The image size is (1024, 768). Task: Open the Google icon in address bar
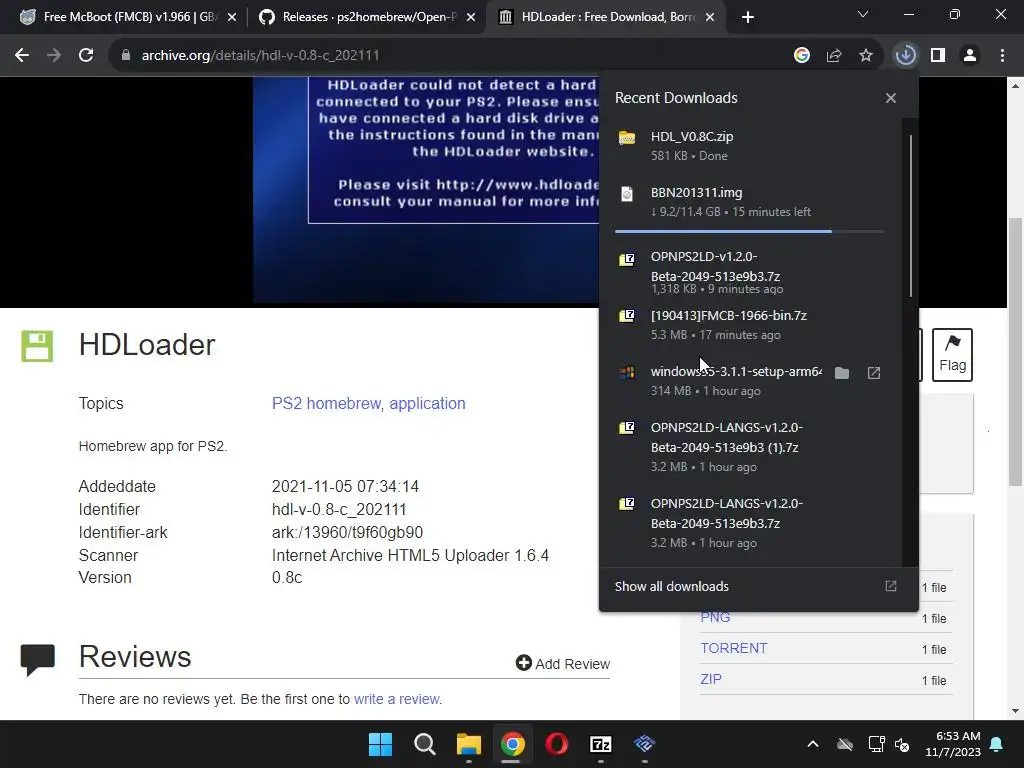[801, 56]
